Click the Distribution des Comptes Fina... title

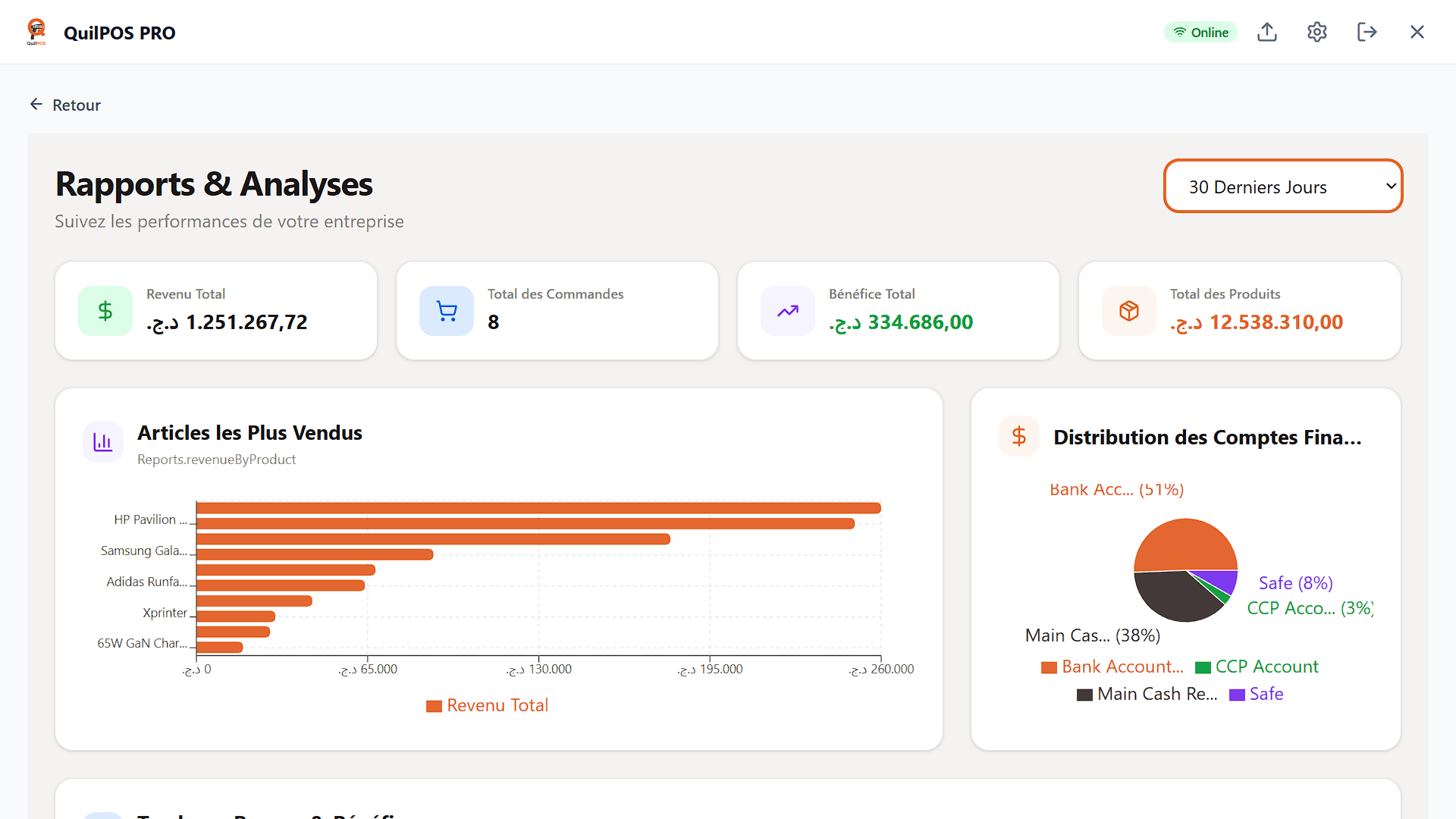(1207, 438)
